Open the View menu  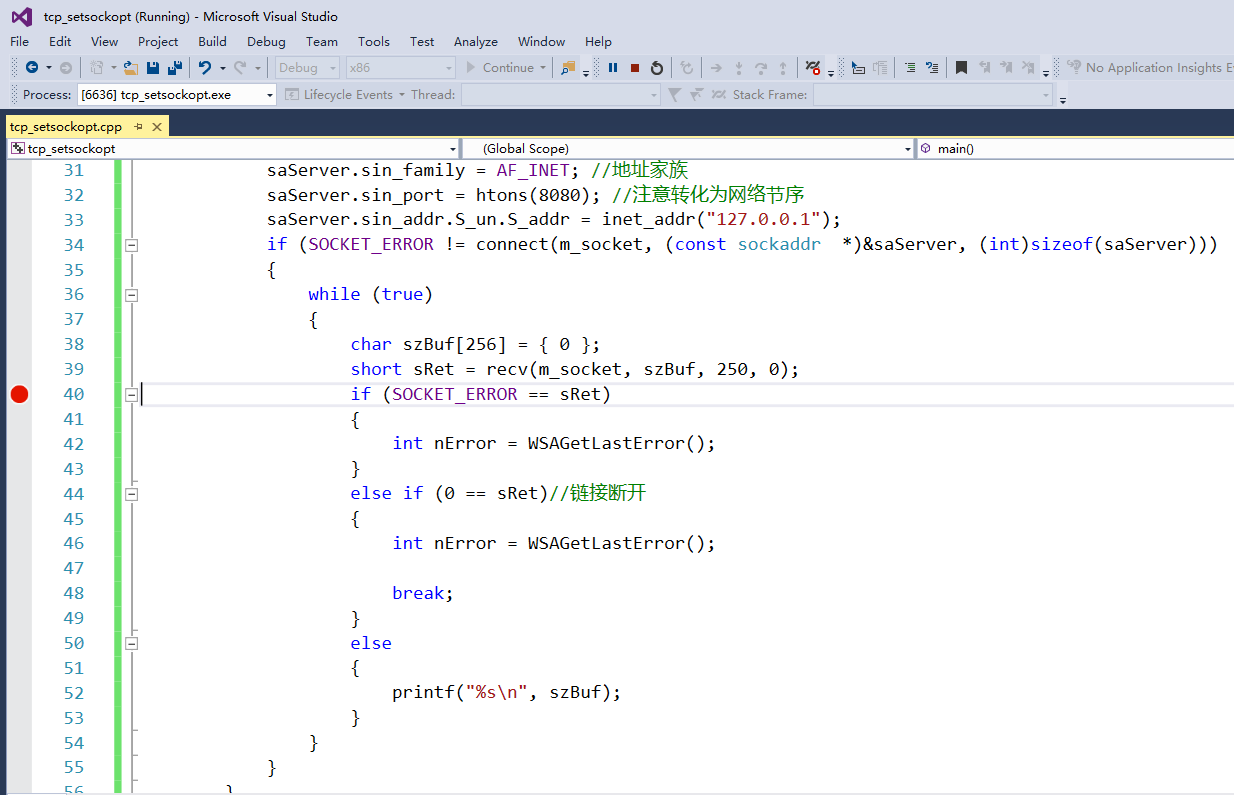tap(104, 41)
